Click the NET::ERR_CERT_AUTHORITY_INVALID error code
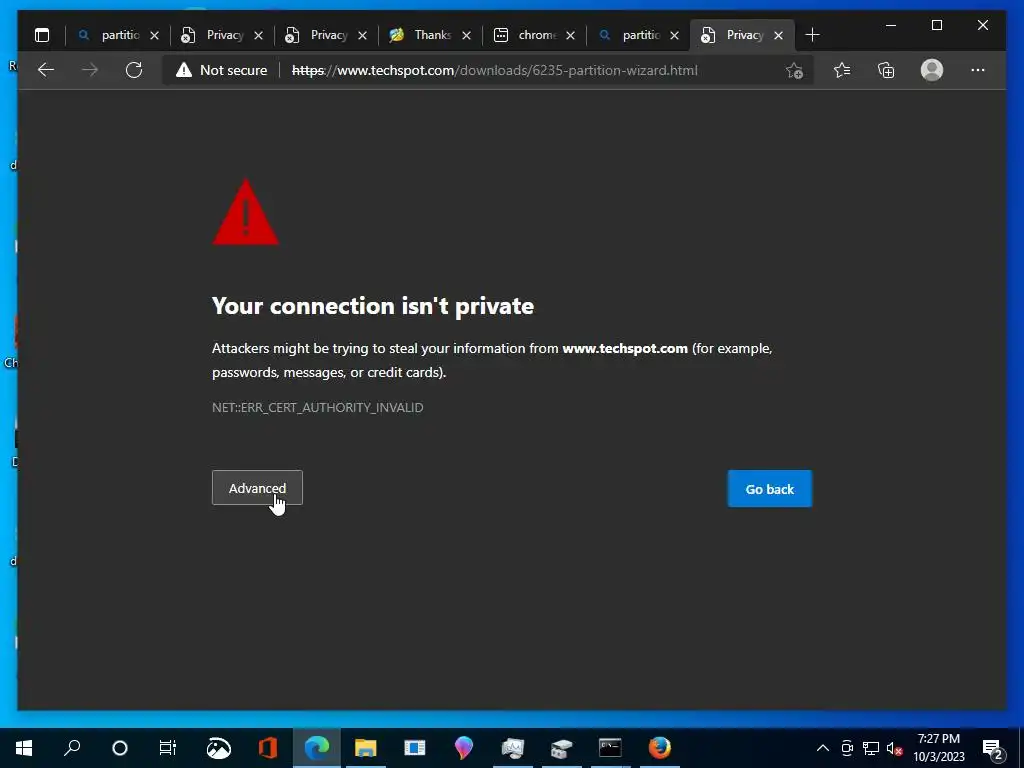This screenshot has height=768, width=1024. [x=318, y=408]
